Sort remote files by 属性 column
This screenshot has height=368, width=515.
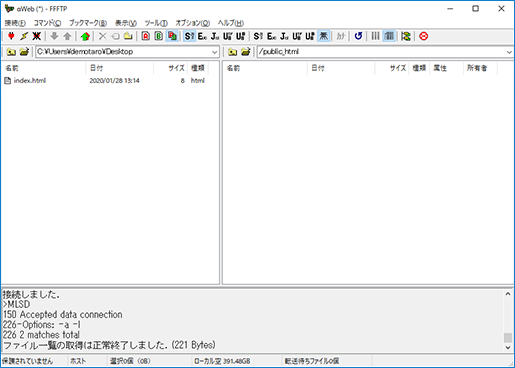click(x=446, y=68)
